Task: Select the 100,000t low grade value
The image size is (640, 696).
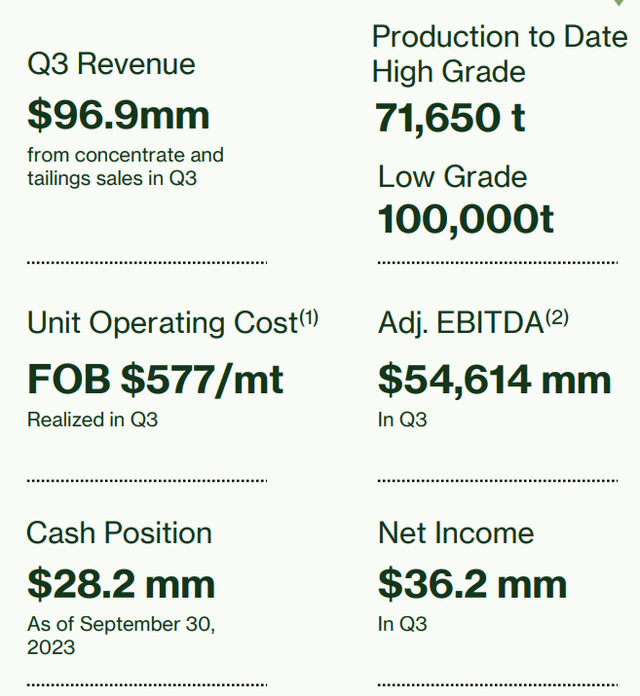Action: tap(465, 219)
